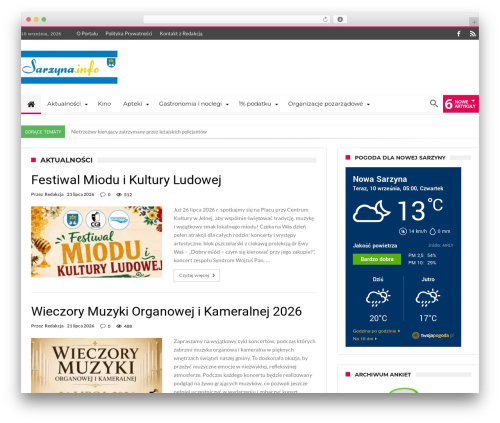Click the cloud and moon weather icon
Screen dimensions: 500x423
pyautogui.click(x=371, y=211)
